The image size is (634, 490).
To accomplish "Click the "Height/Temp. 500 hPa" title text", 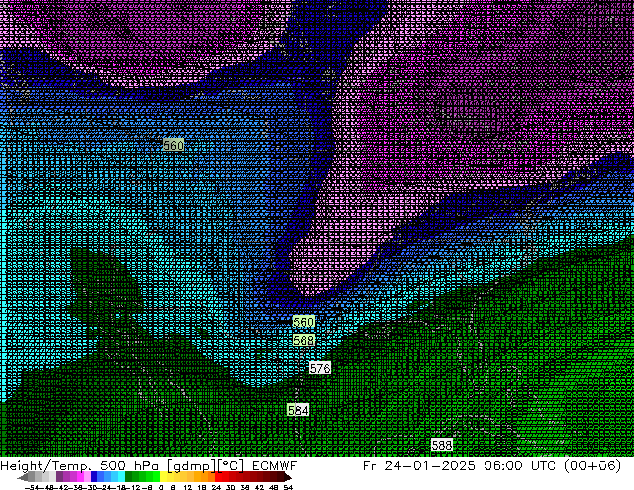I will pos(79,466).
